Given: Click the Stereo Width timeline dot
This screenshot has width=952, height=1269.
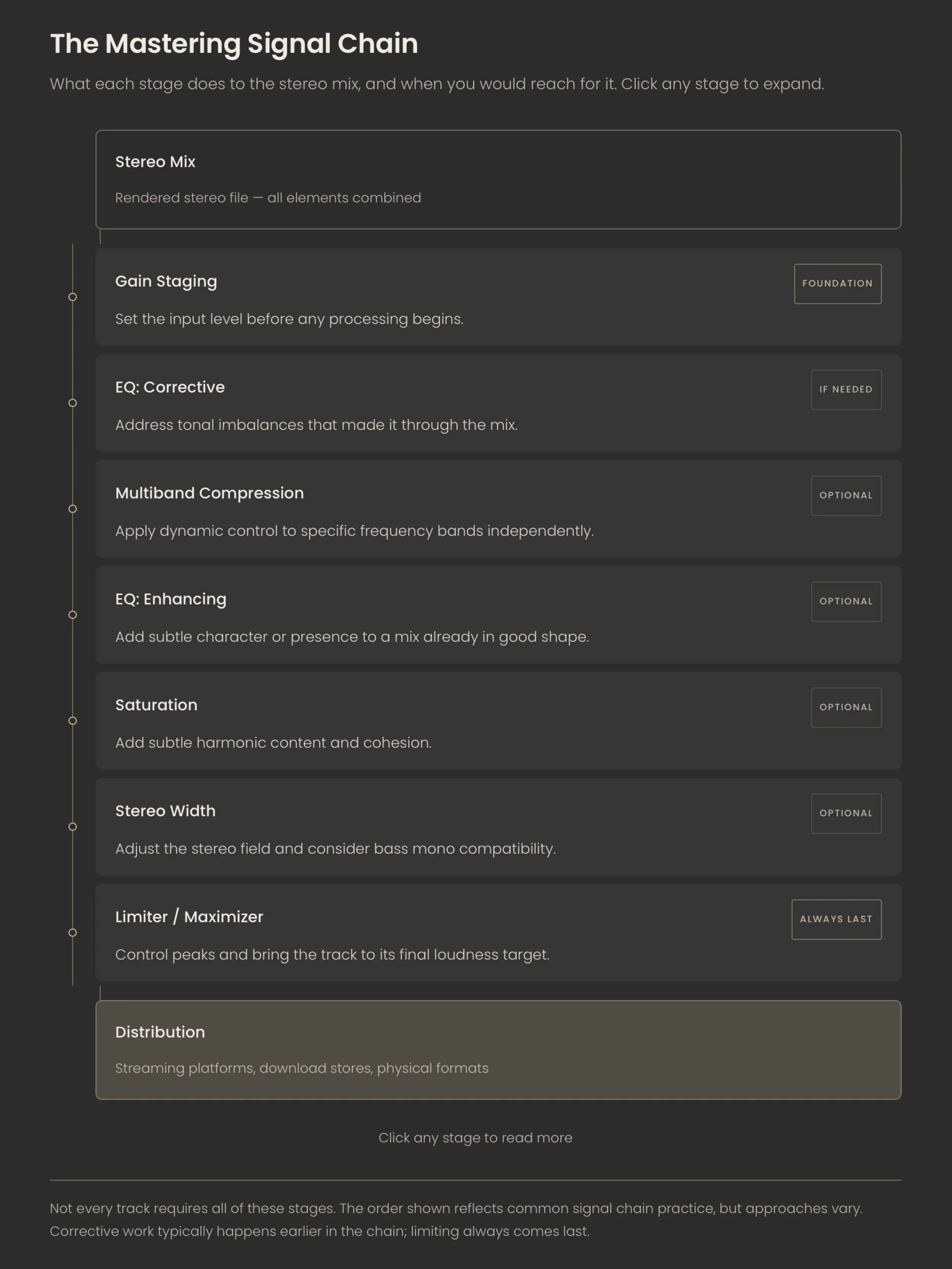Looking at the screenshot, I should click(73, 827).
